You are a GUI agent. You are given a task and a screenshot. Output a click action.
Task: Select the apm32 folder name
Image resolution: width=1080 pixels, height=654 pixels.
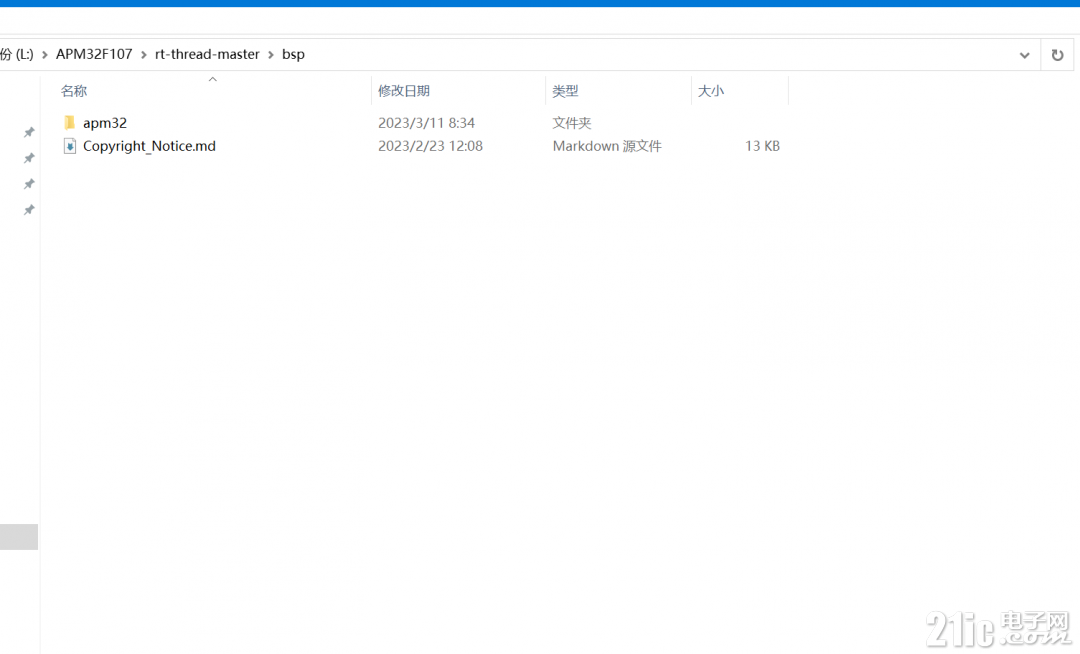105,123
